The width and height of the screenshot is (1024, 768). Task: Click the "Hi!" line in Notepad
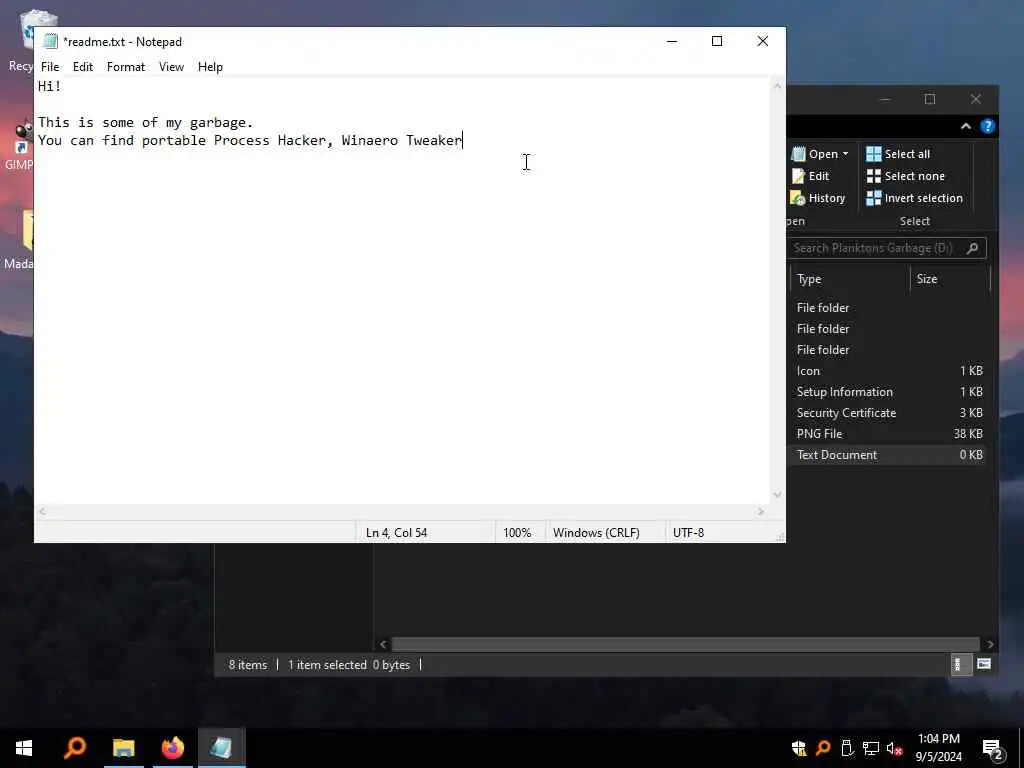[x=50, y=86]
